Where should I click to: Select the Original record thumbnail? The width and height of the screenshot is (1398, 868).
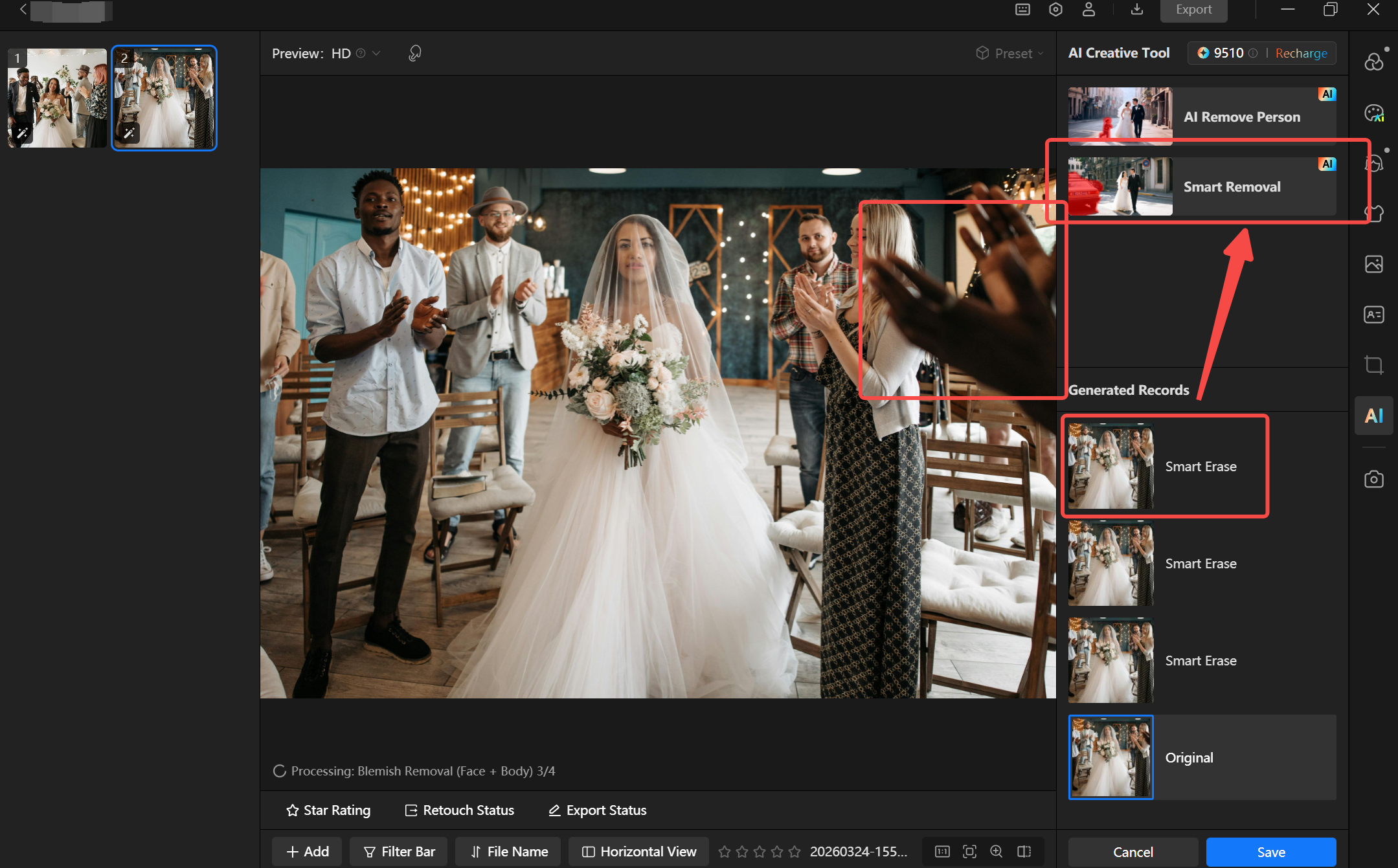(1111, 757)
